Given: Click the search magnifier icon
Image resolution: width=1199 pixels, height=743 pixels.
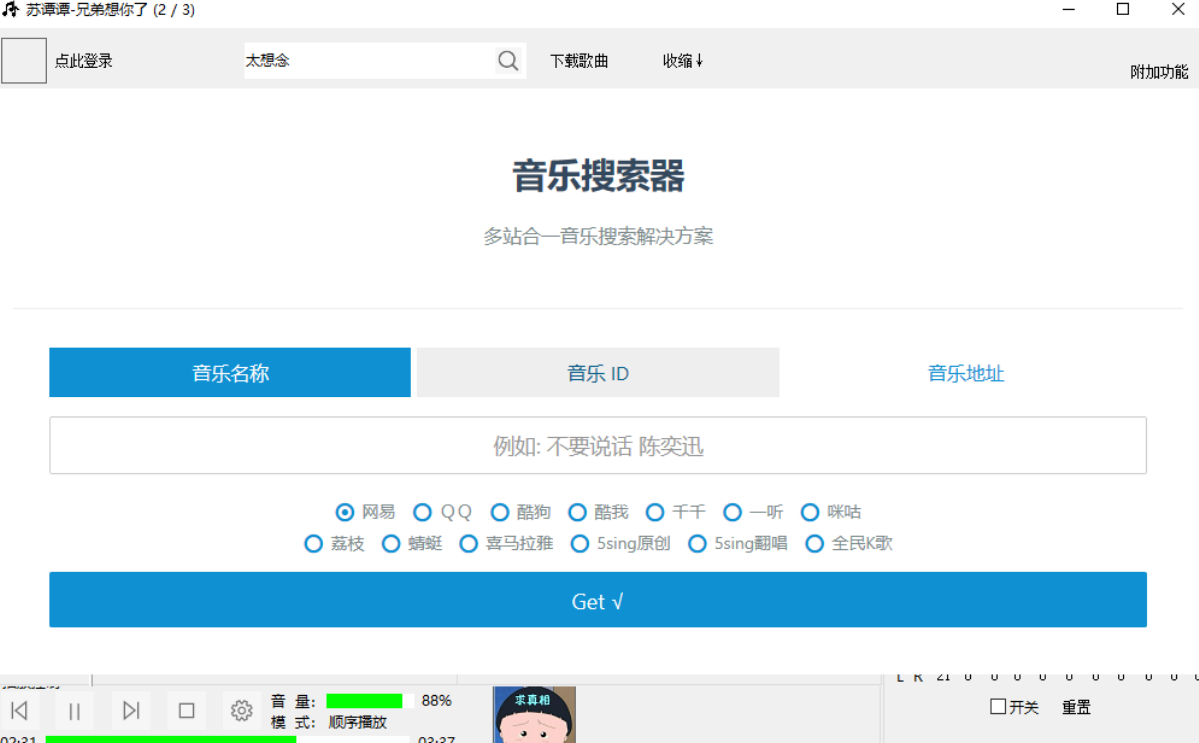Looking at the screenshot, I should tap(508, 61).
